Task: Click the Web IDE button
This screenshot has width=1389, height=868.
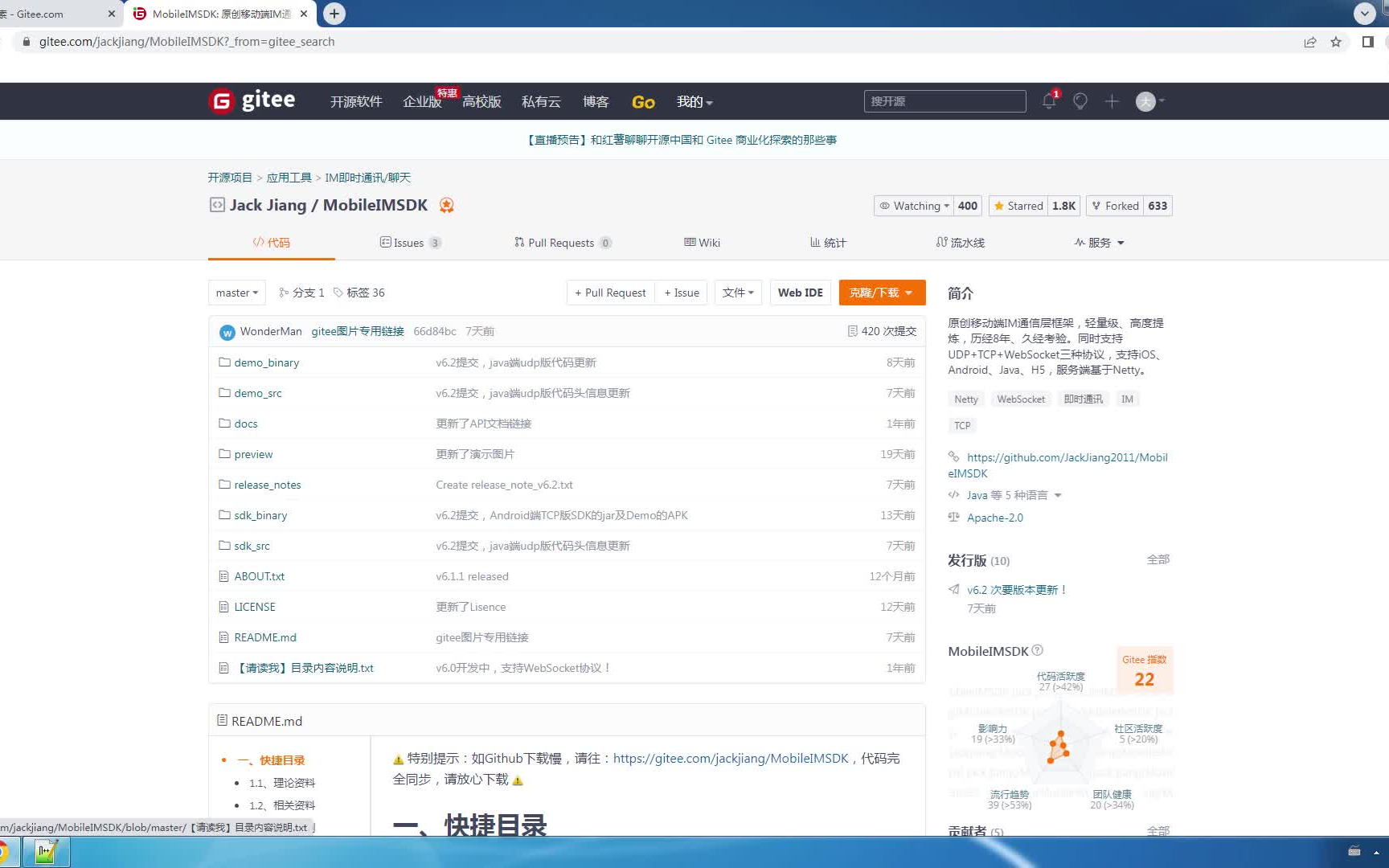Action: pos(800,293)
